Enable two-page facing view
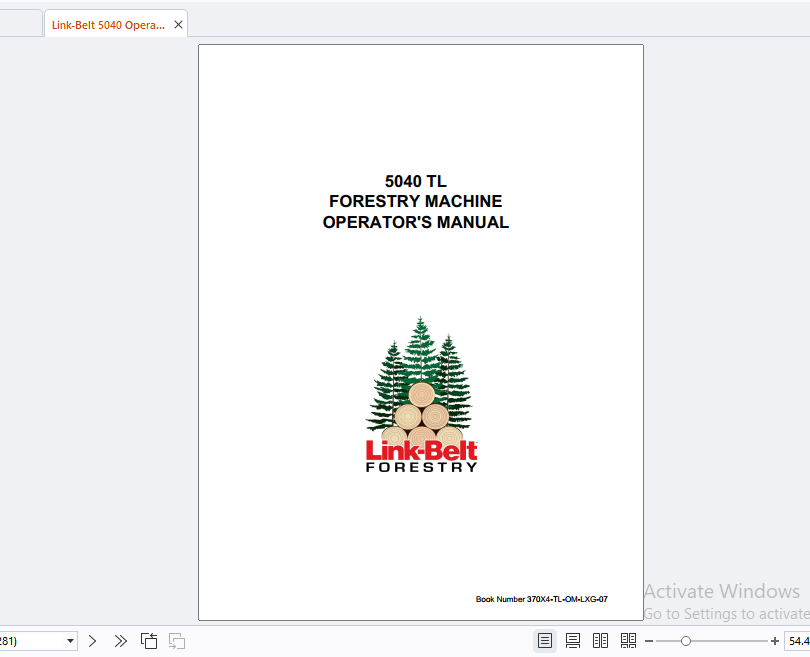The image size is (810, 657). coord(600,641)
